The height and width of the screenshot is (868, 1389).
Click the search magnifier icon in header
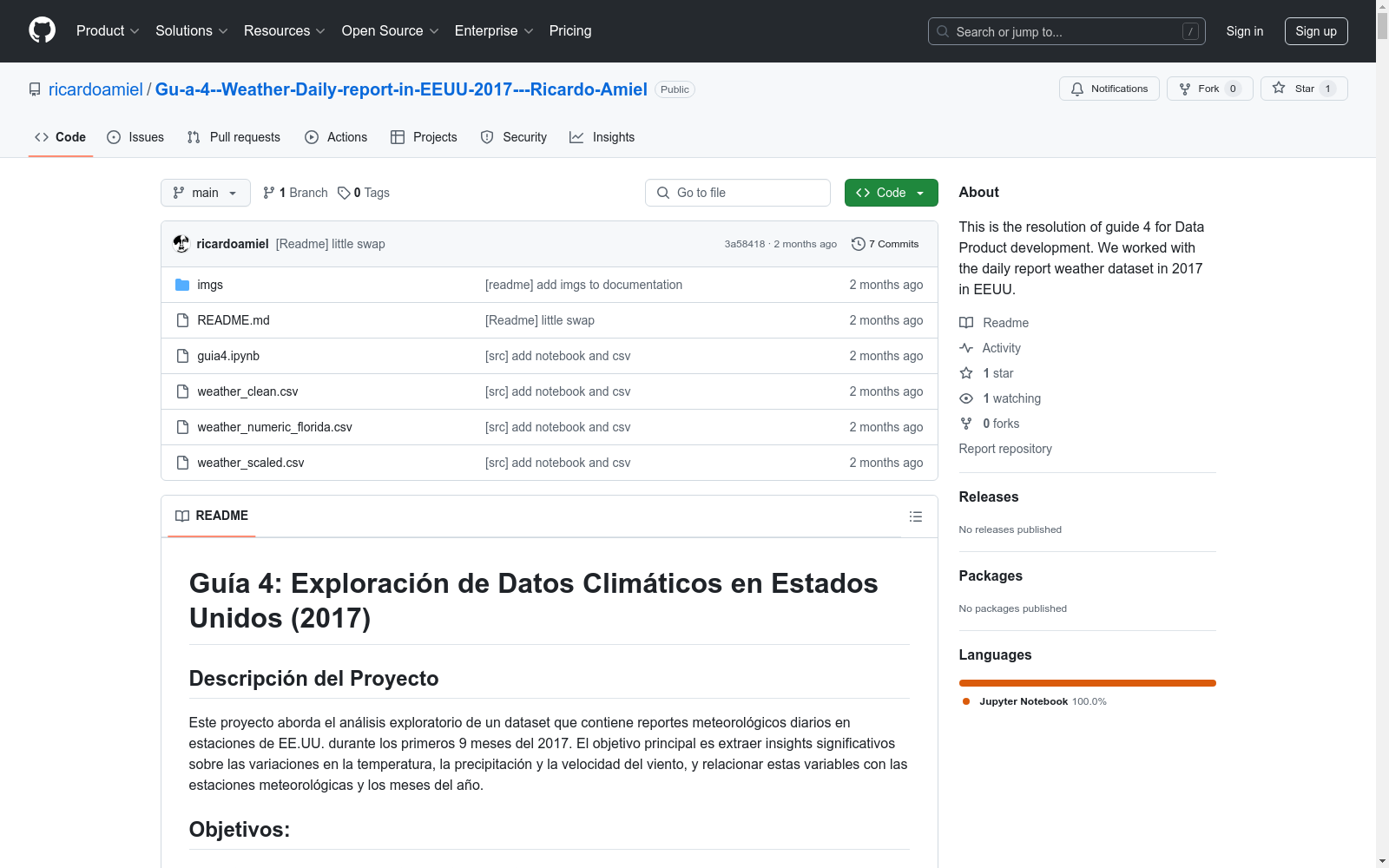pos(943,31)
